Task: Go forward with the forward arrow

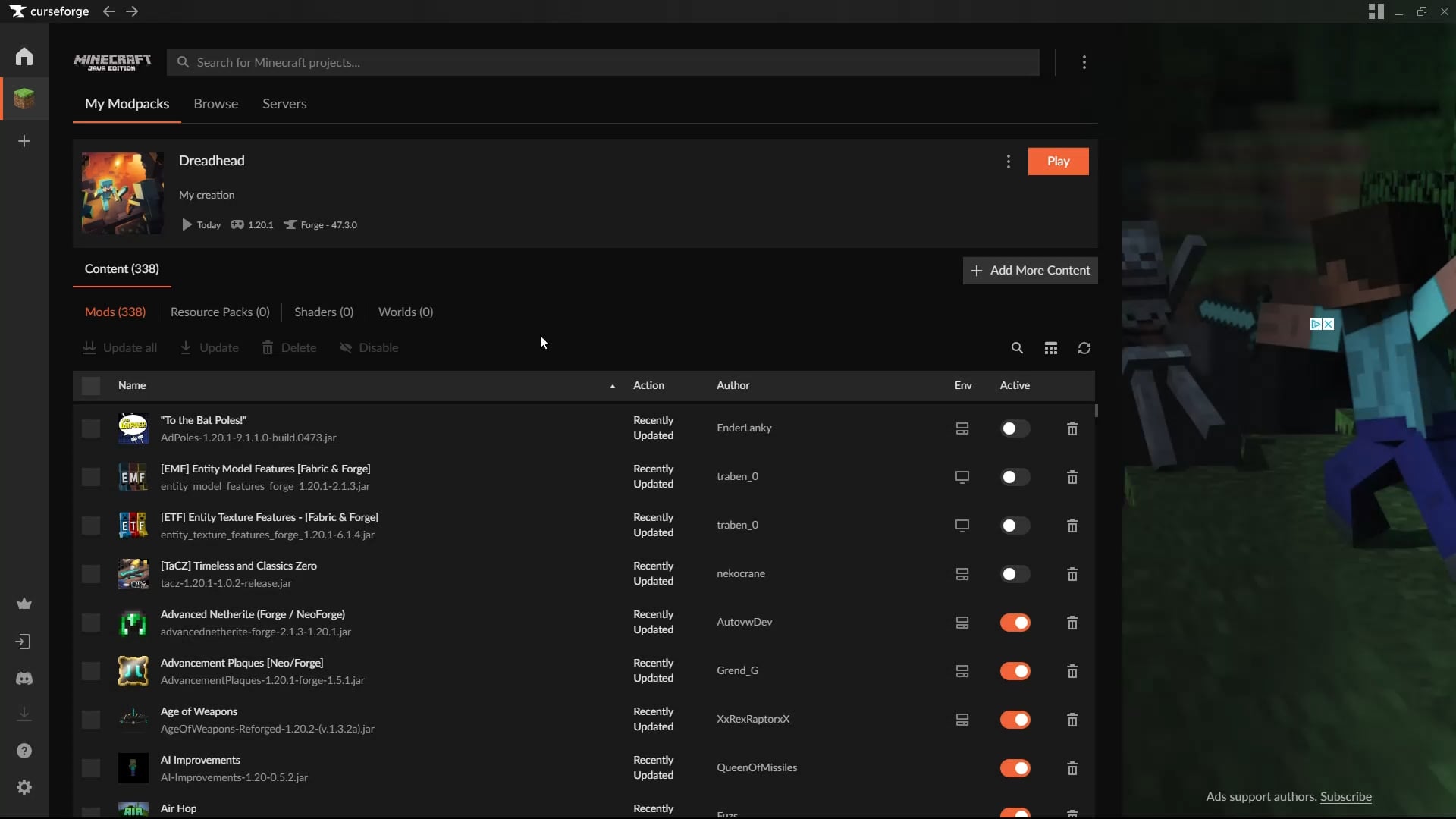Action: 132,11
